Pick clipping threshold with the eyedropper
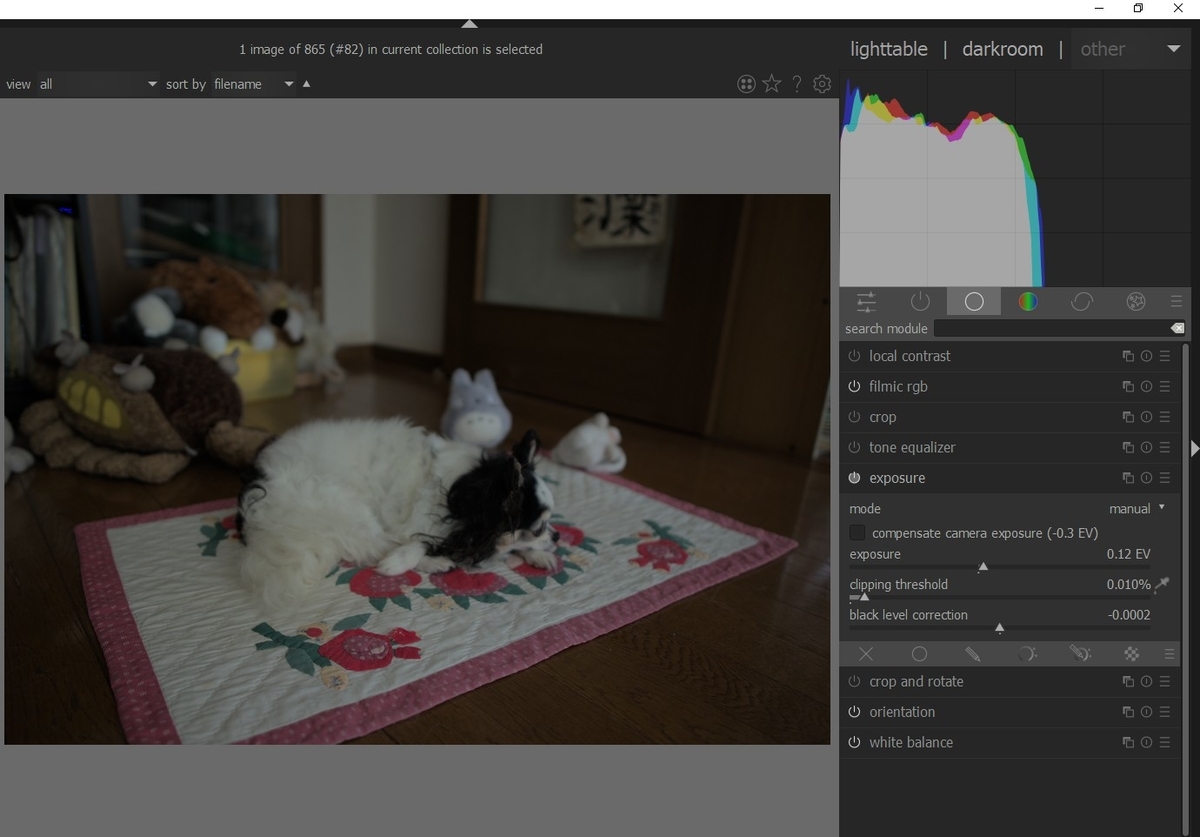 (x=1162, y=585)
